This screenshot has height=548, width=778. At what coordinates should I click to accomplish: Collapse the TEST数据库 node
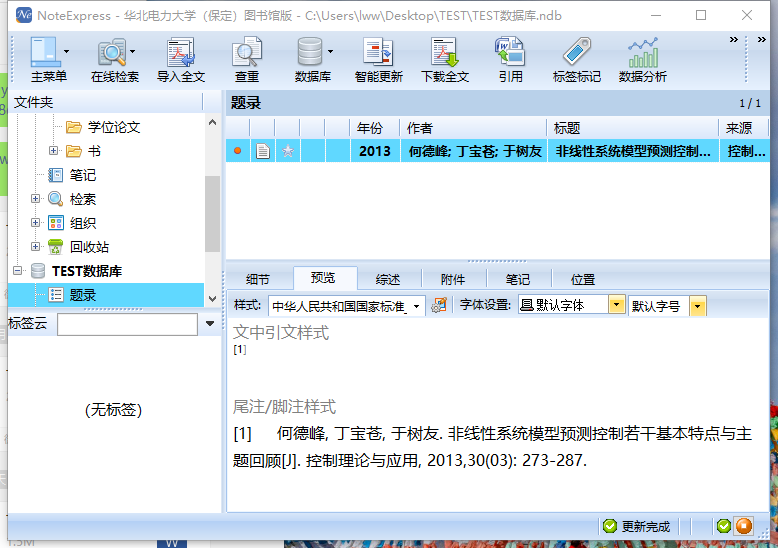(x=18, y=271)
